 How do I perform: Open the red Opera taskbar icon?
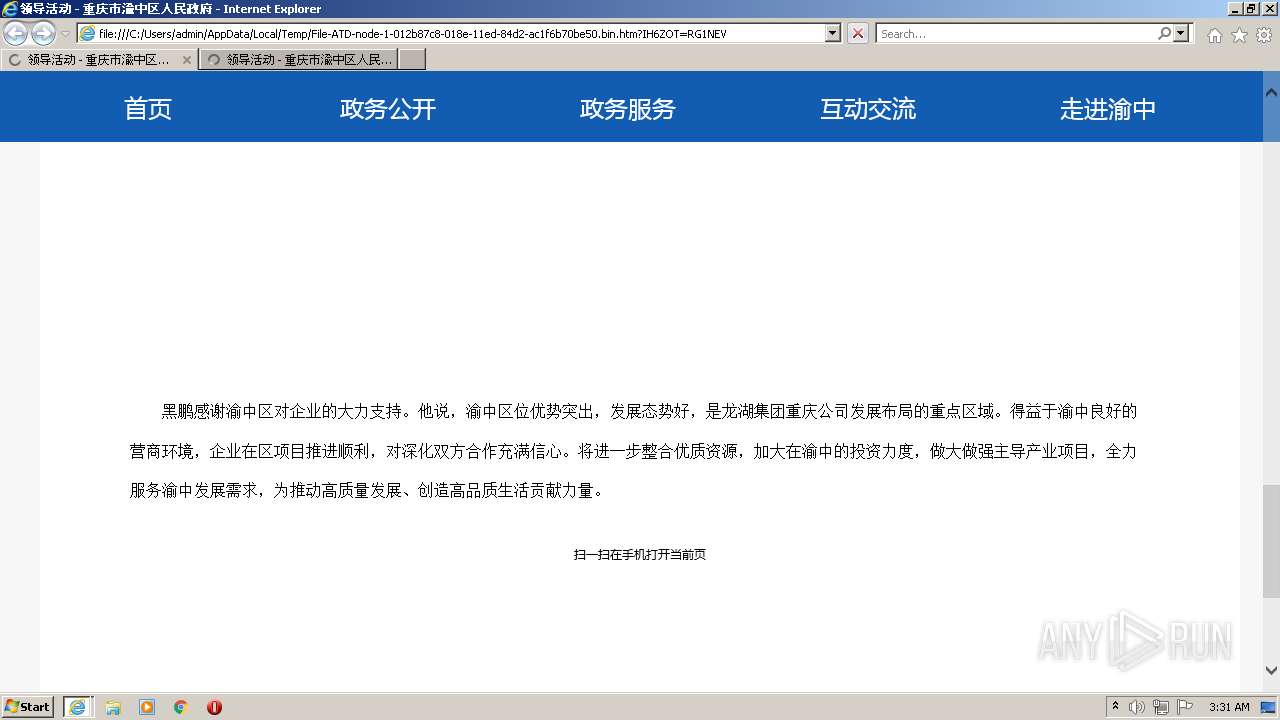[214, 707]
